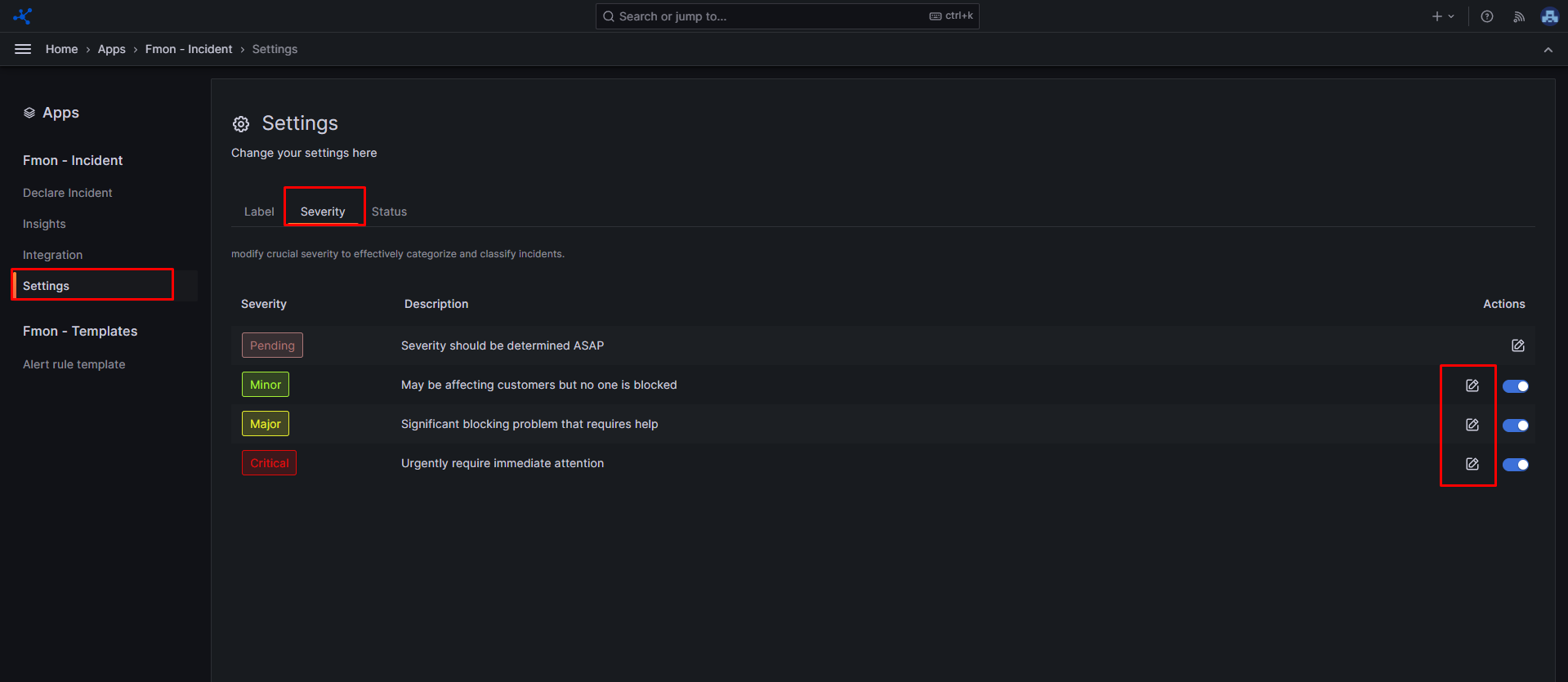Open the help question-mark icon
Image resolution: width=1568 pixels, height=682 pixels.
[1487, 16]
